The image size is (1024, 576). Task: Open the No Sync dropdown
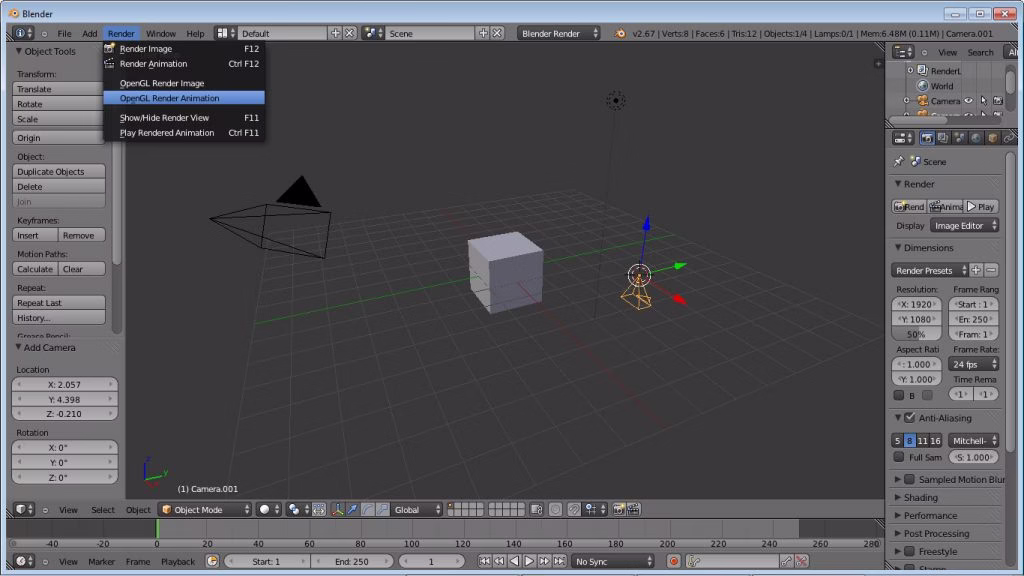click(613, 561)
